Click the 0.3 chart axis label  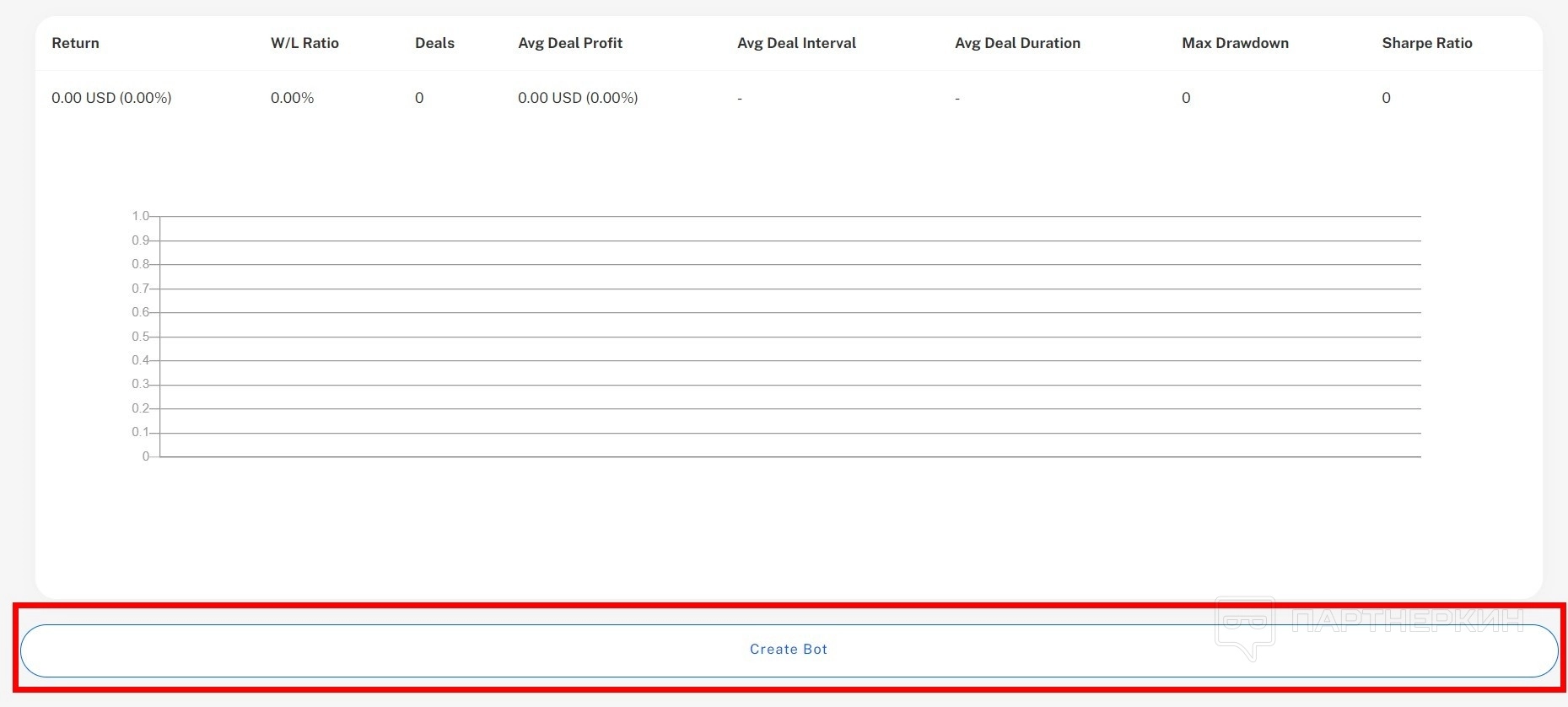[x=140, y=384]
